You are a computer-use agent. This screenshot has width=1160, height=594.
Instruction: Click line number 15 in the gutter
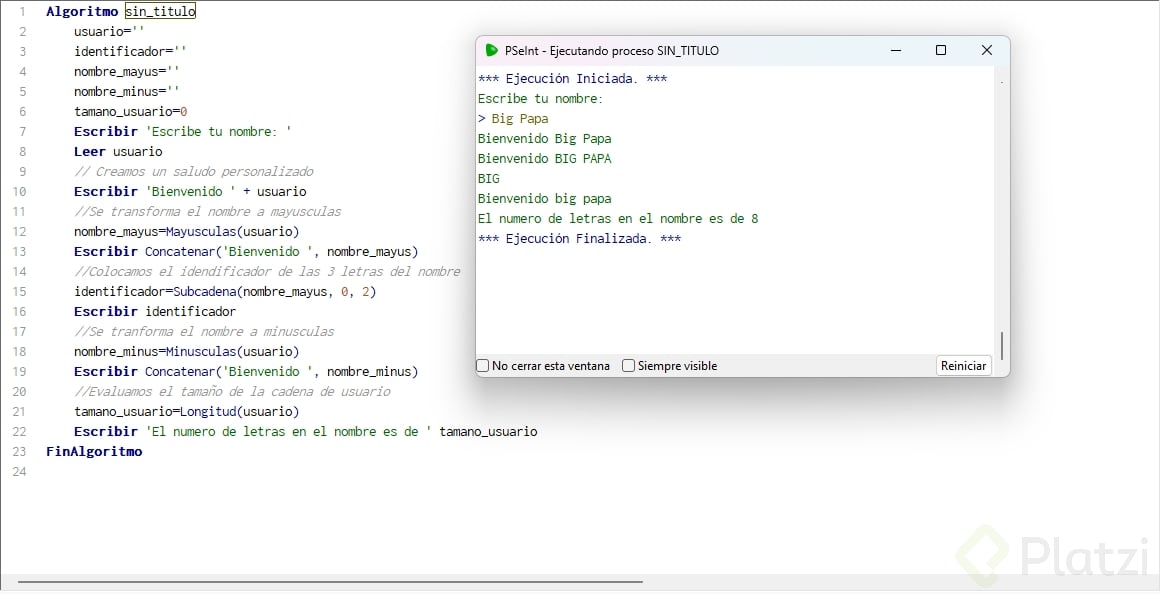click(20, 292)
